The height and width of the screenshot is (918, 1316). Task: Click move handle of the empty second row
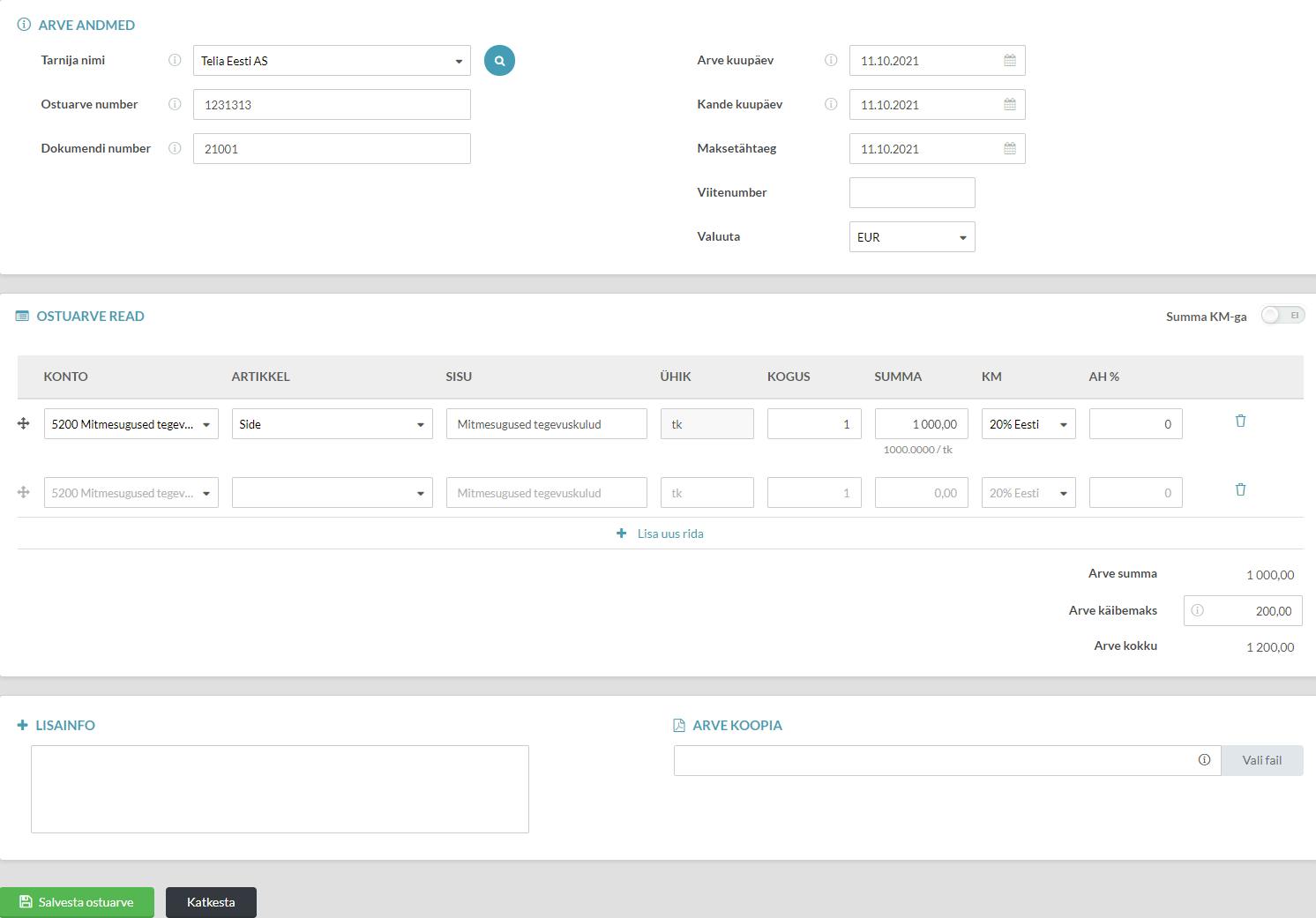pyautogui.click(x=24, y=492)
